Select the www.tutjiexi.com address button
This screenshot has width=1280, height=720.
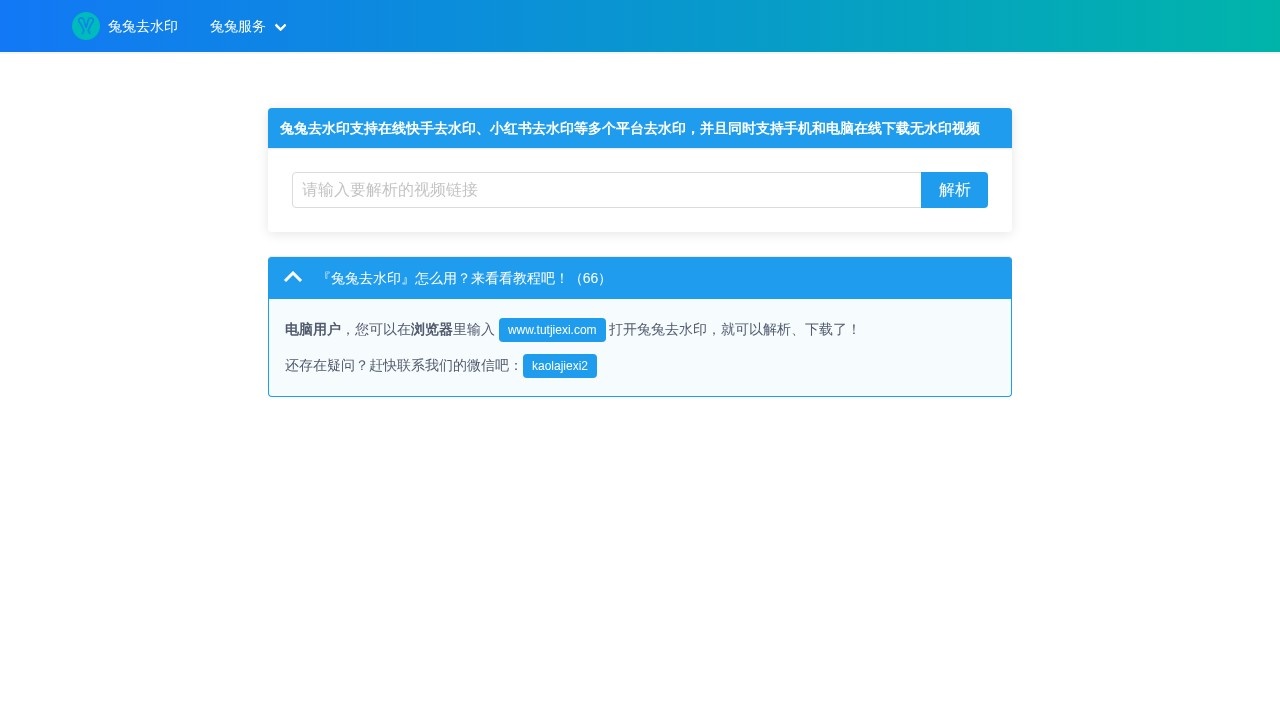click(x=552, y=330)
